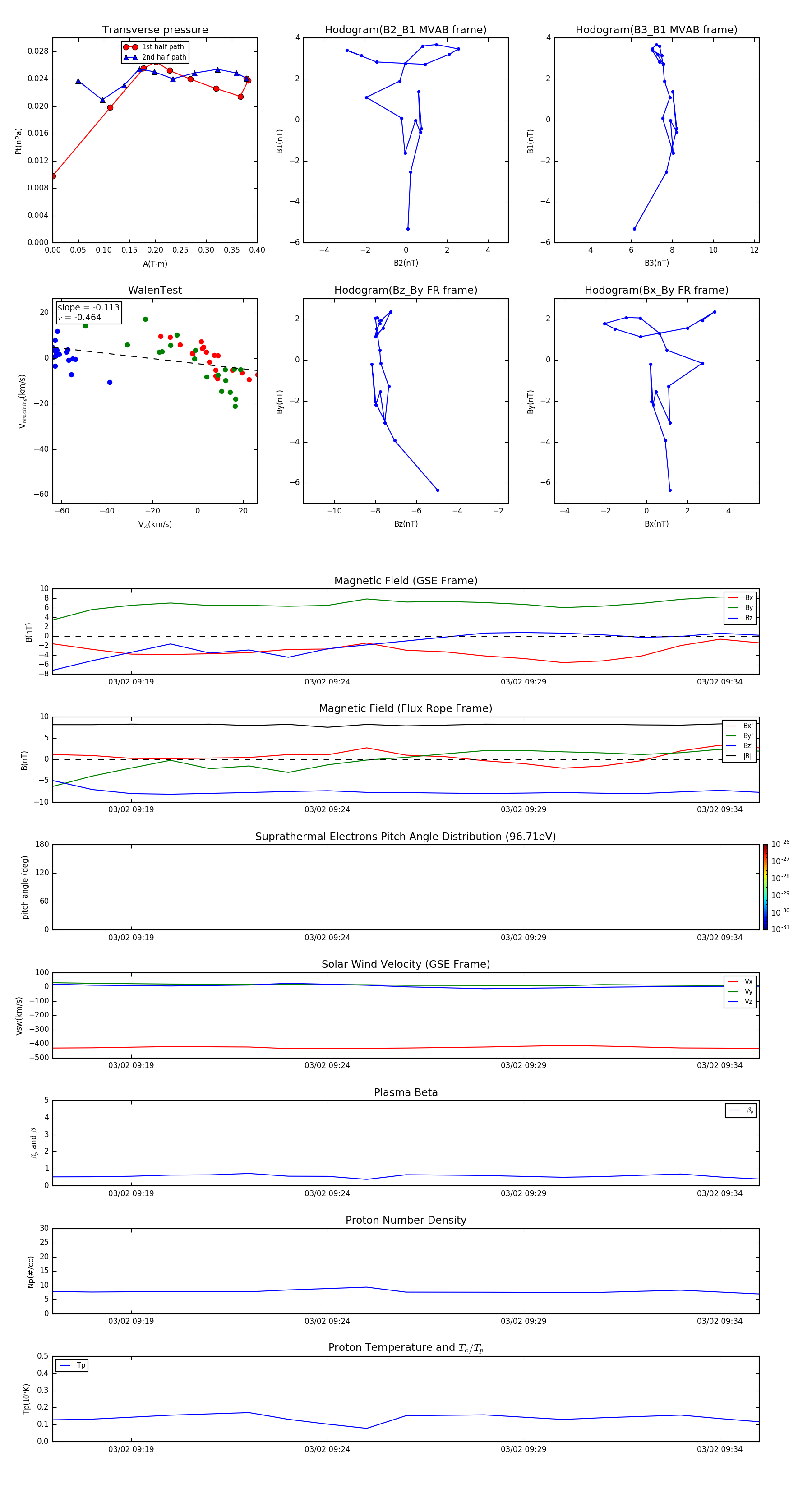Click the "Bx(nT)" x-axis label
This screenshot has width=812, height=1489.
tap(656, 524)
